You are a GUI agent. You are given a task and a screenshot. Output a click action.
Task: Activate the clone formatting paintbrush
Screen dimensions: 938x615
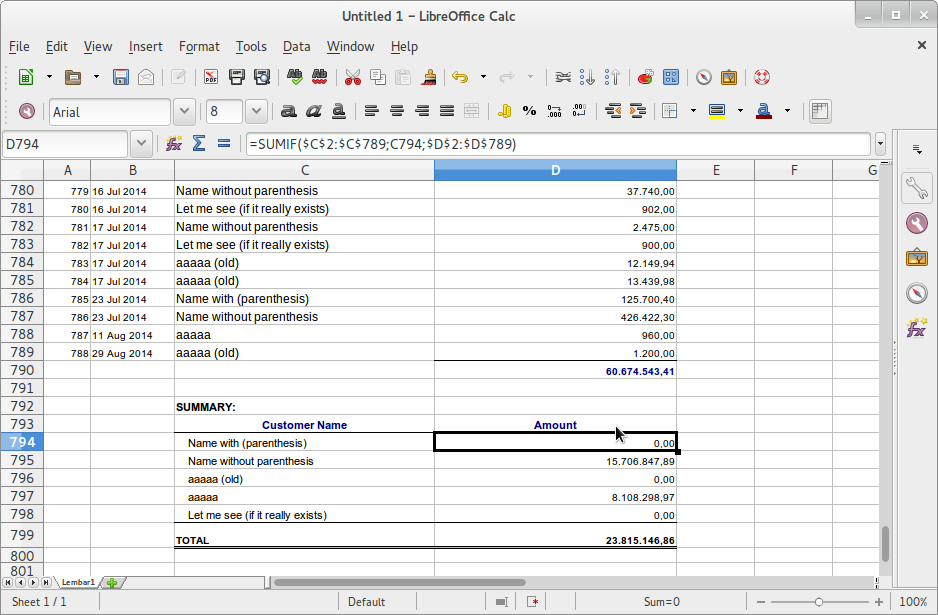point(428,77)
